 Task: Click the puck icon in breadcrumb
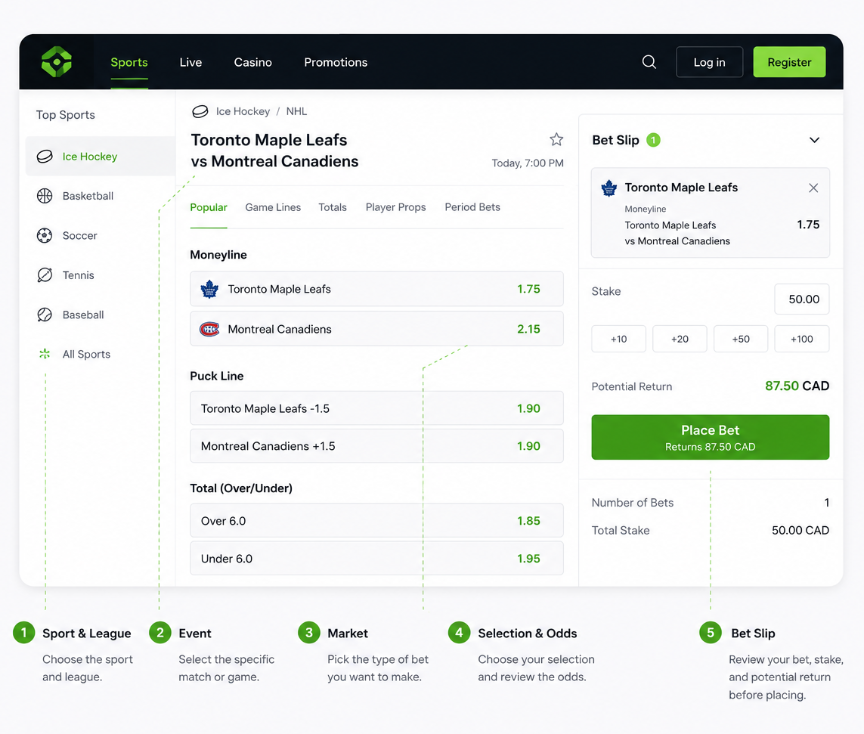[x=200, y=111]
